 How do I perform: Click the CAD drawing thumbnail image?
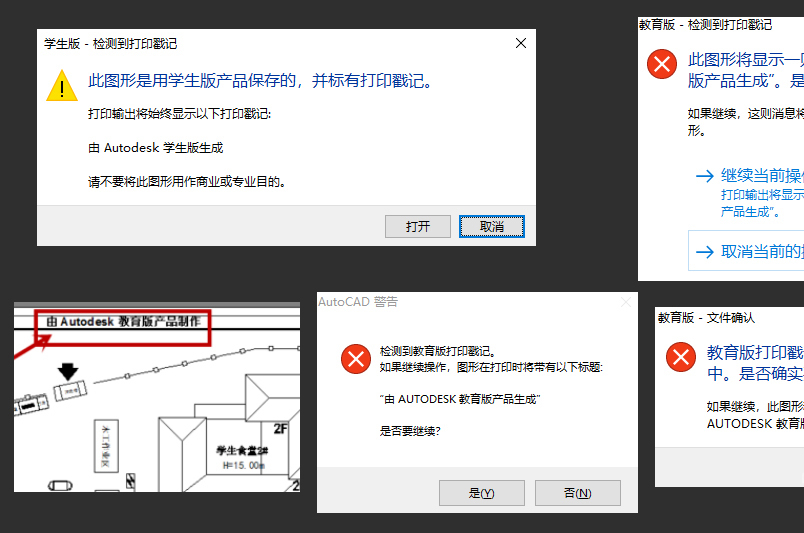(x=157, y=397)
